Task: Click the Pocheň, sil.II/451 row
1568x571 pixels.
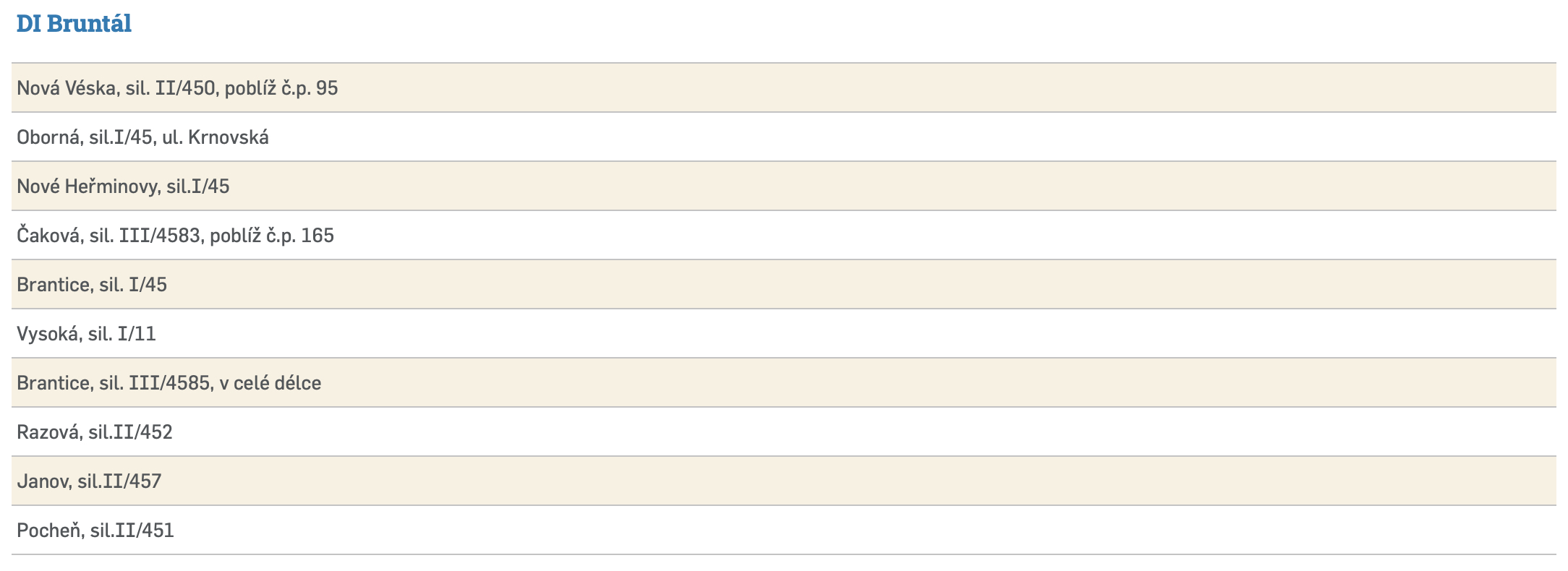Action: (x=784, y=531)
